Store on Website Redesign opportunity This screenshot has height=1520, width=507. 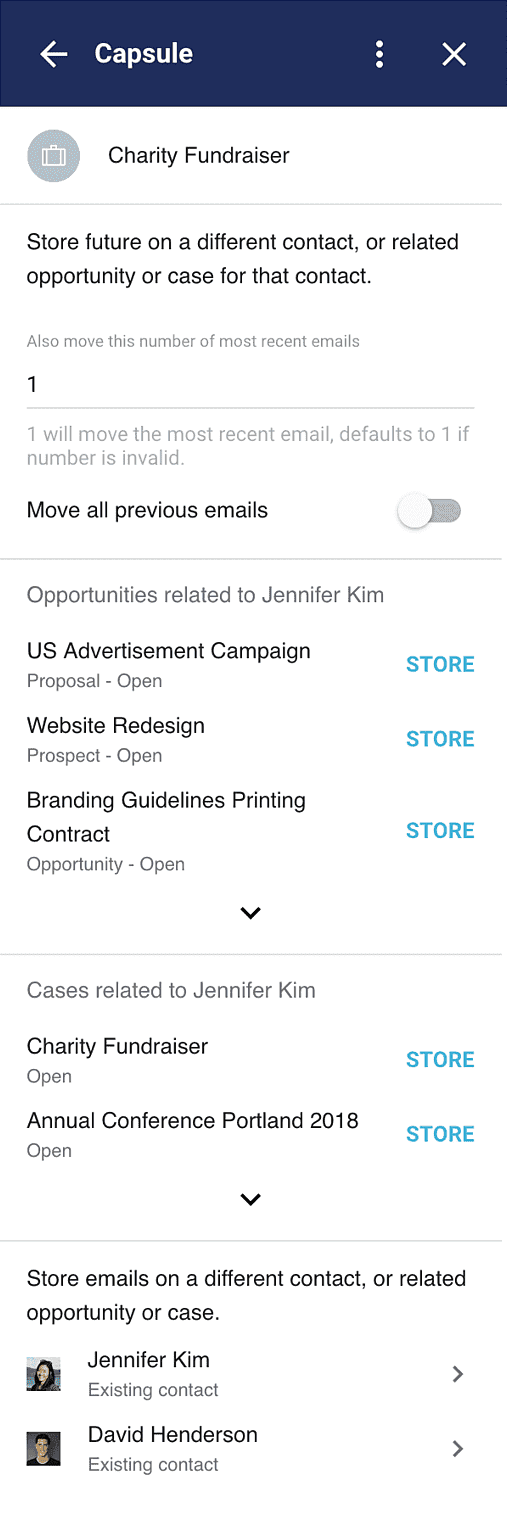(440, 740)
